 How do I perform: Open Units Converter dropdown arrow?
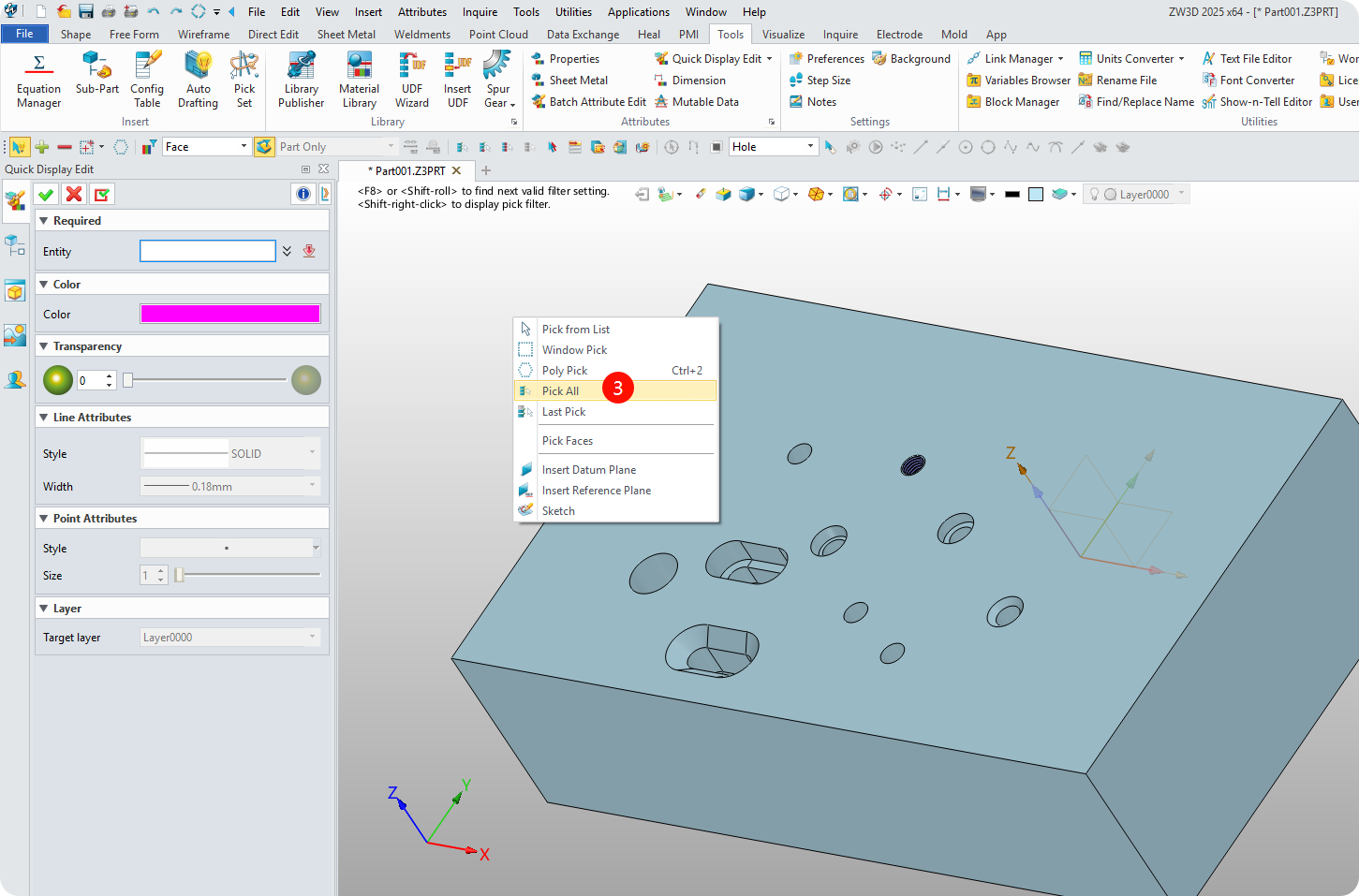tap(1182, 59)
